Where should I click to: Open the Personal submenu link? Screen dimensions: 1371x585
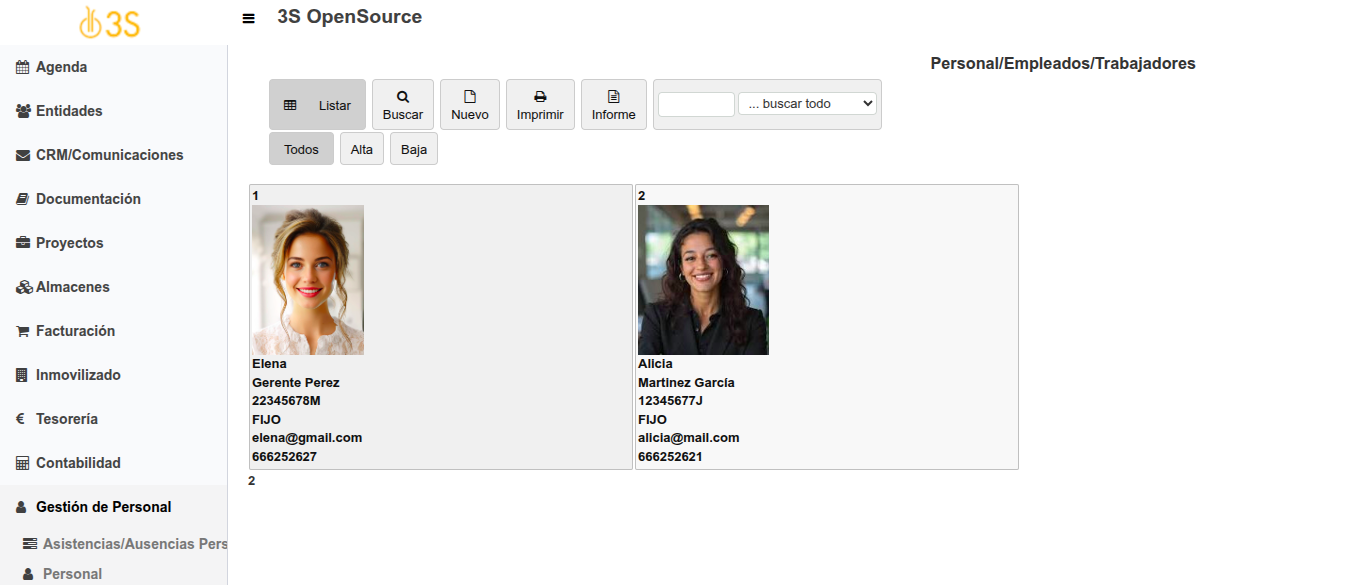[72, 574]
